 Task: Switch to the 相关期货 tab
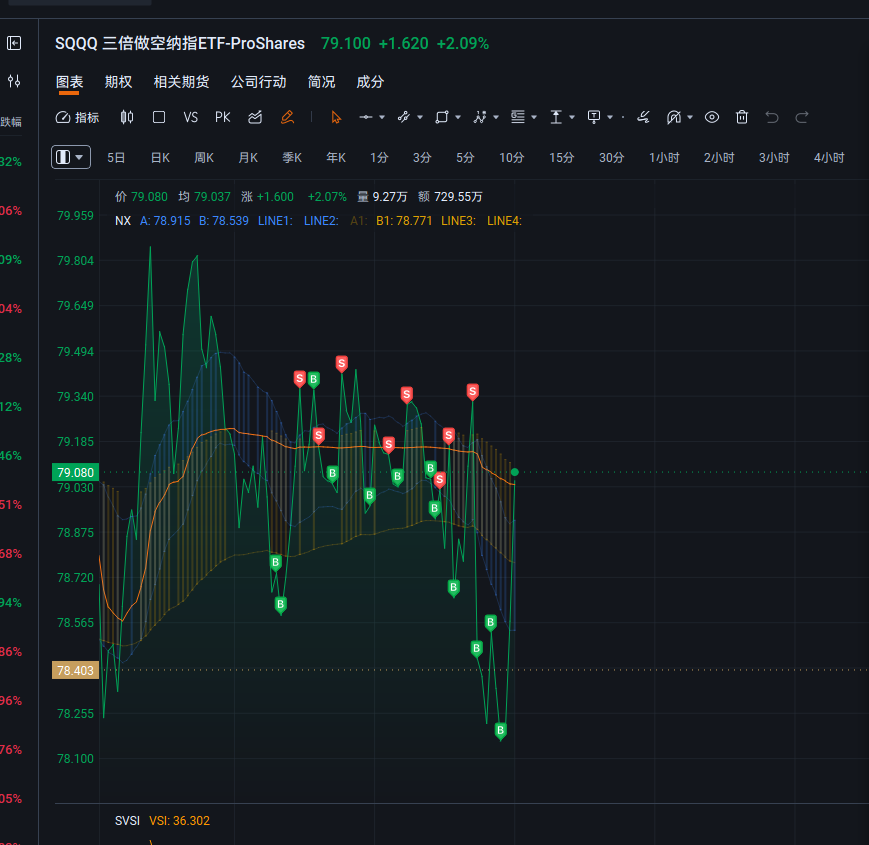(x=181, y=82)
